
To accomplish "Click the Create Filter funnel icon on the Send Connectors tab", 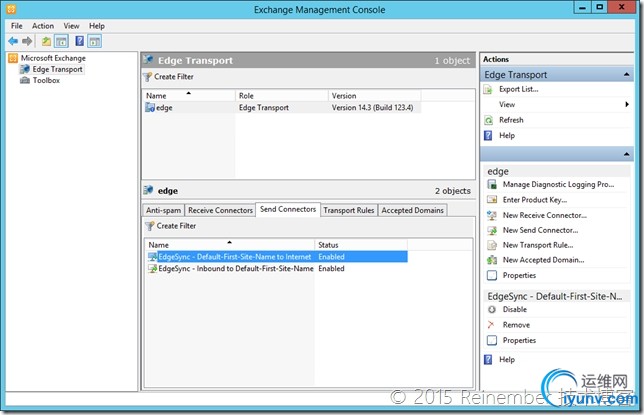I will pyautogui.click(x=150, y=226).
